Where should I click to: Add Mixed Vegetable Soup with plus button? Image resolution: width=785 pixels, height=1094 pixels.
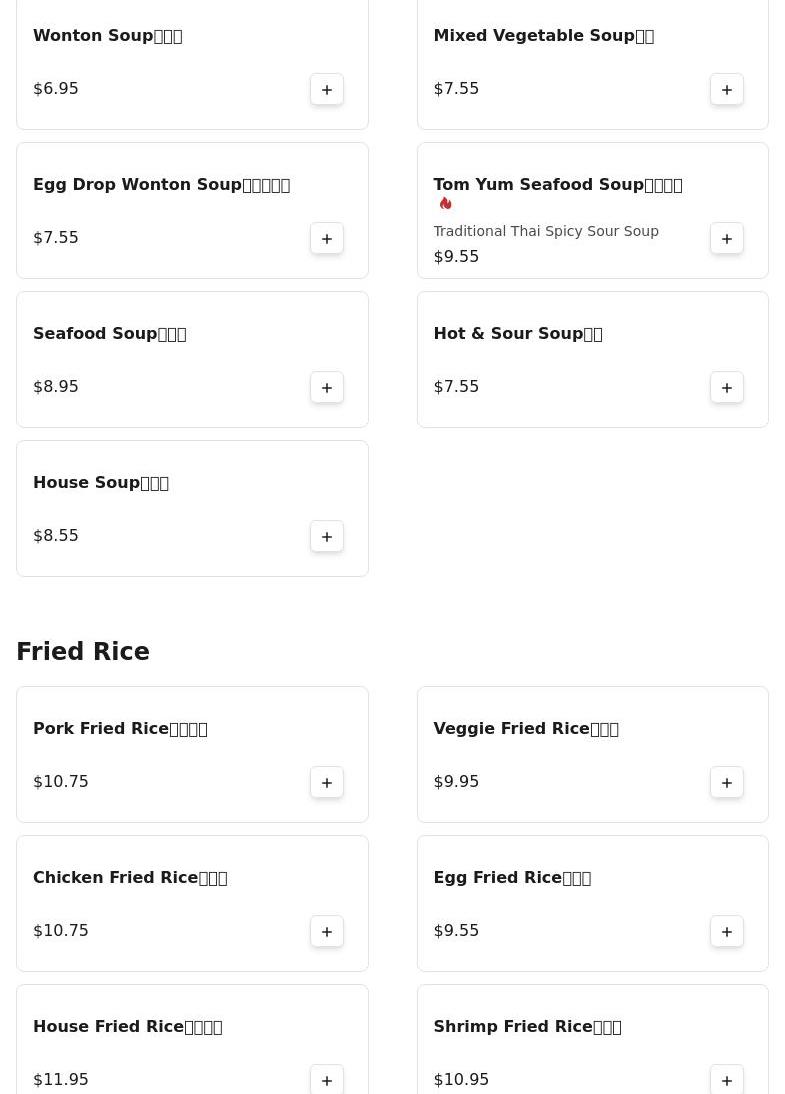[726, 89]
